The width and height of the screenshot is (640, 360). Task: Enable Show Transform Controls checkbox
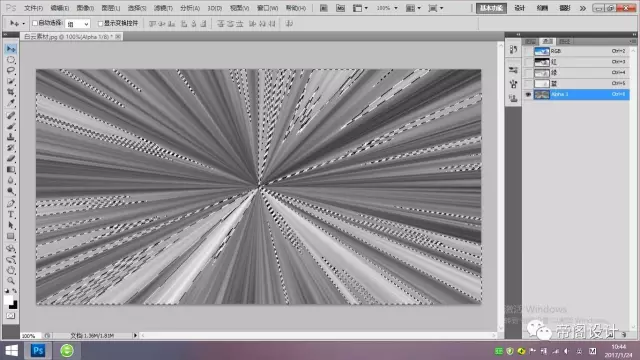pos(100,24)
